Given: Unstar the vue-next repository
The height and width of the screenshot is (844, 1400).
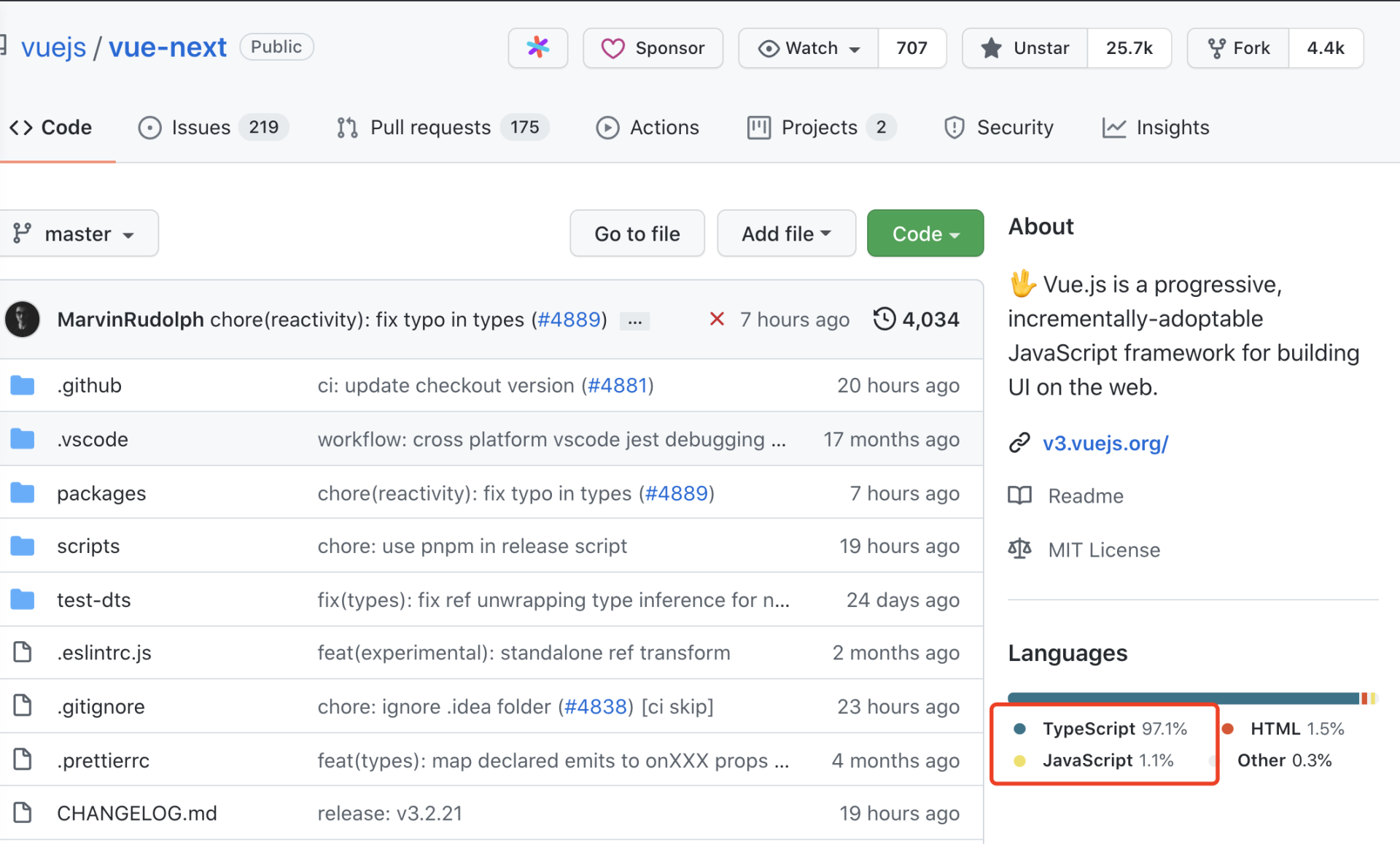Looking at the screenshot, I should click(1026, 48).
